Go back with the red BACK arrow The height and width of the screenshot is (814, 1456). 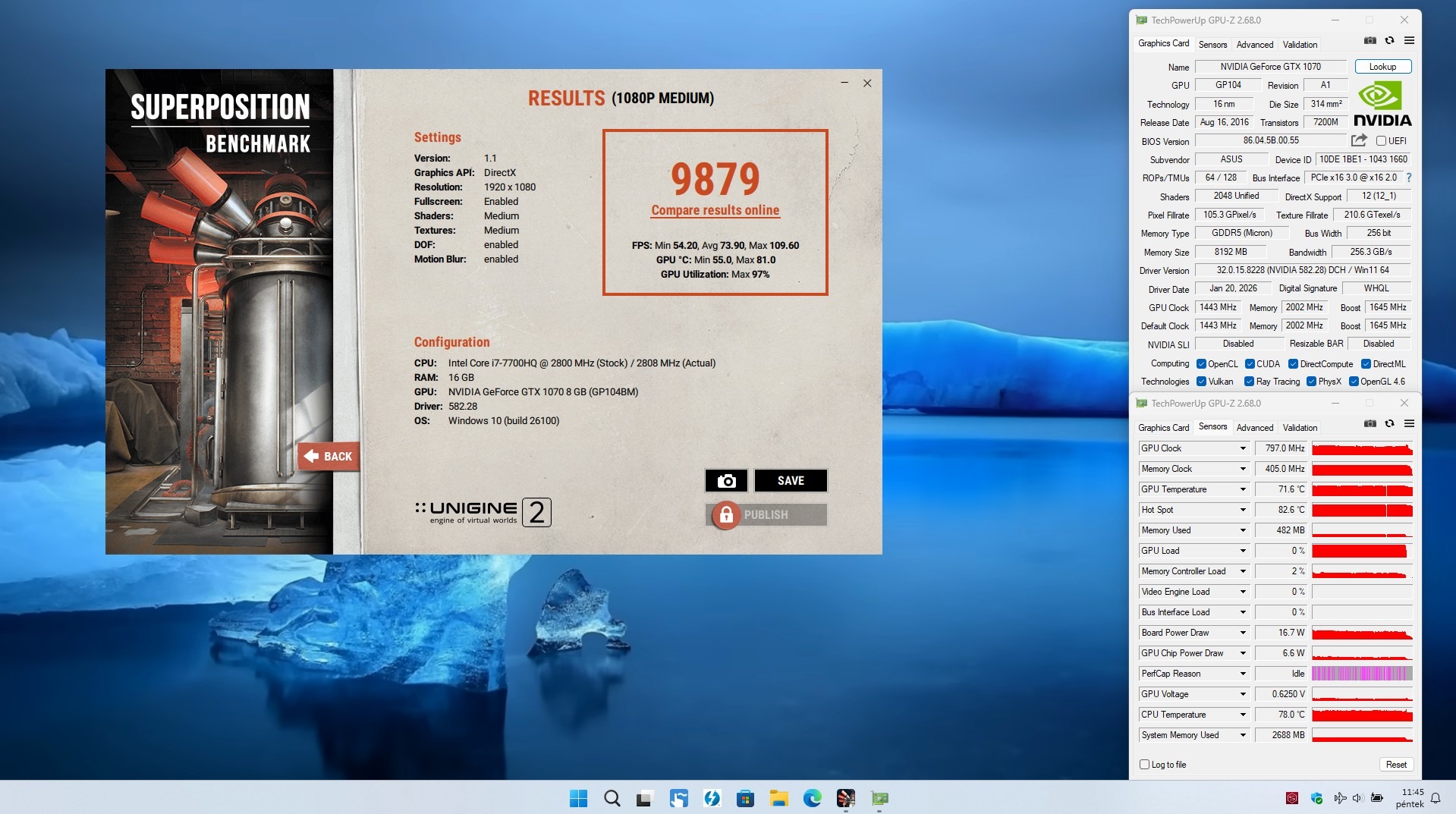328,456
